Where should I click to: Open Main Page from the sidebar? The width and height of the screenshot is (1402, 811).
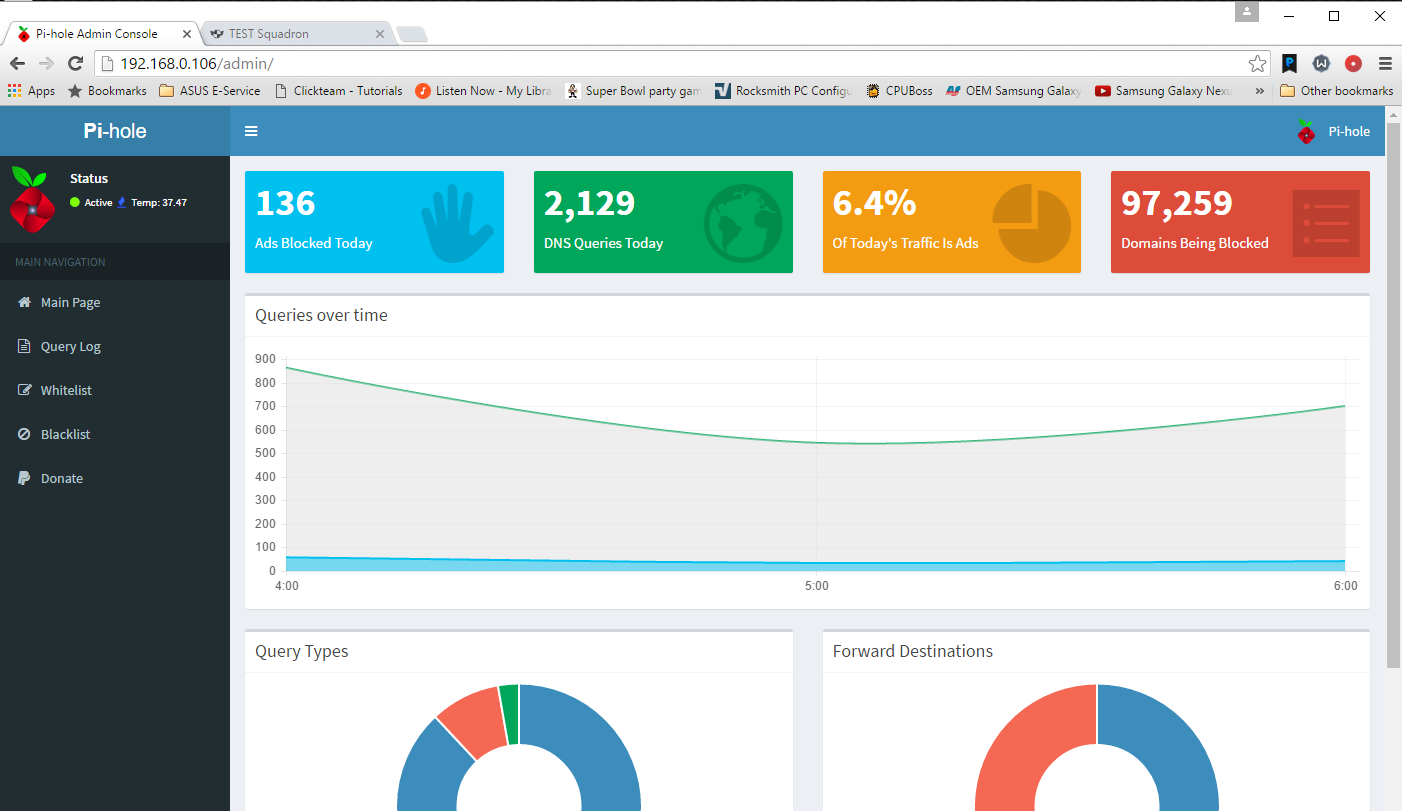[70, 302]
